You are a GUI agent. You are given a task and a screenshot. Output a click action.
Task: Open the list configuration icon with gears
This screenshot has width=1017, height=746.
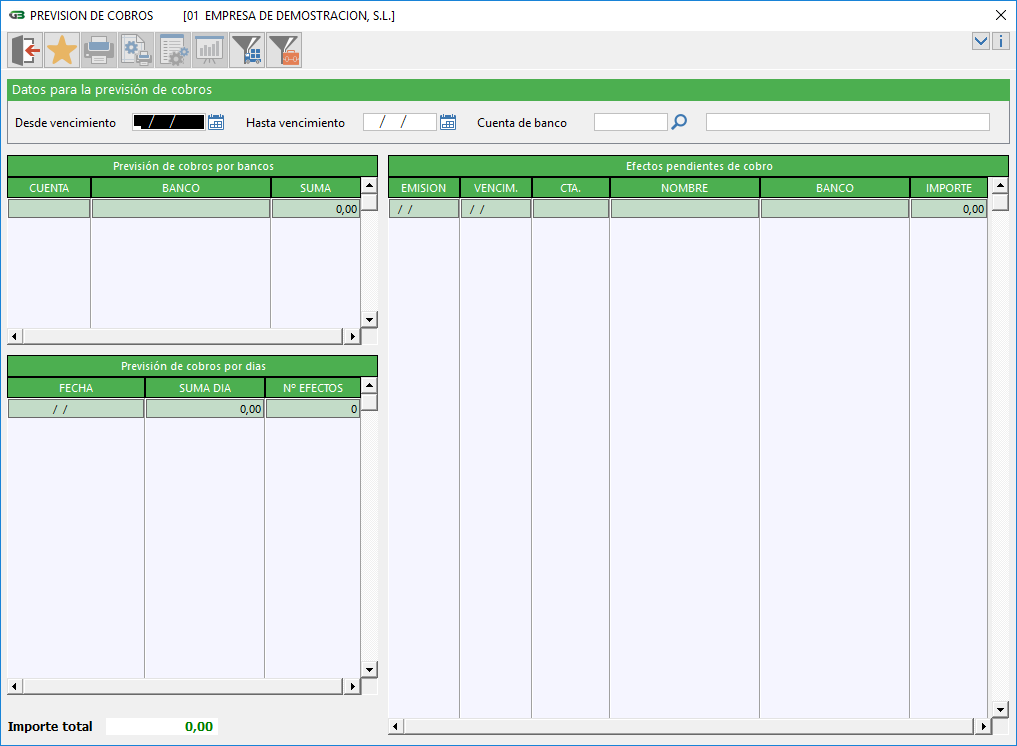173,50
